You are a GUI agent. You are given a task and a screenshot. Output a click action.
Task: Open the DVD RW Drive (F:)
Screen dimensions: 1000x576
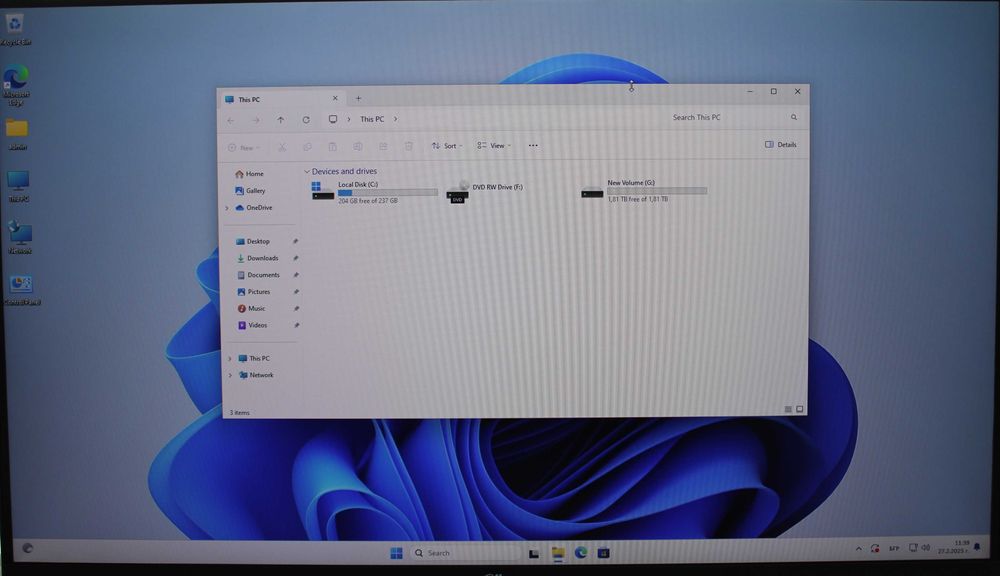[x=485, y=191]
